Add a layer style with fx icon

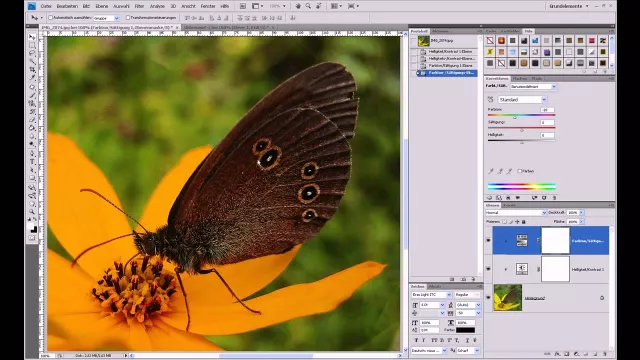click(x=557, y=354)
